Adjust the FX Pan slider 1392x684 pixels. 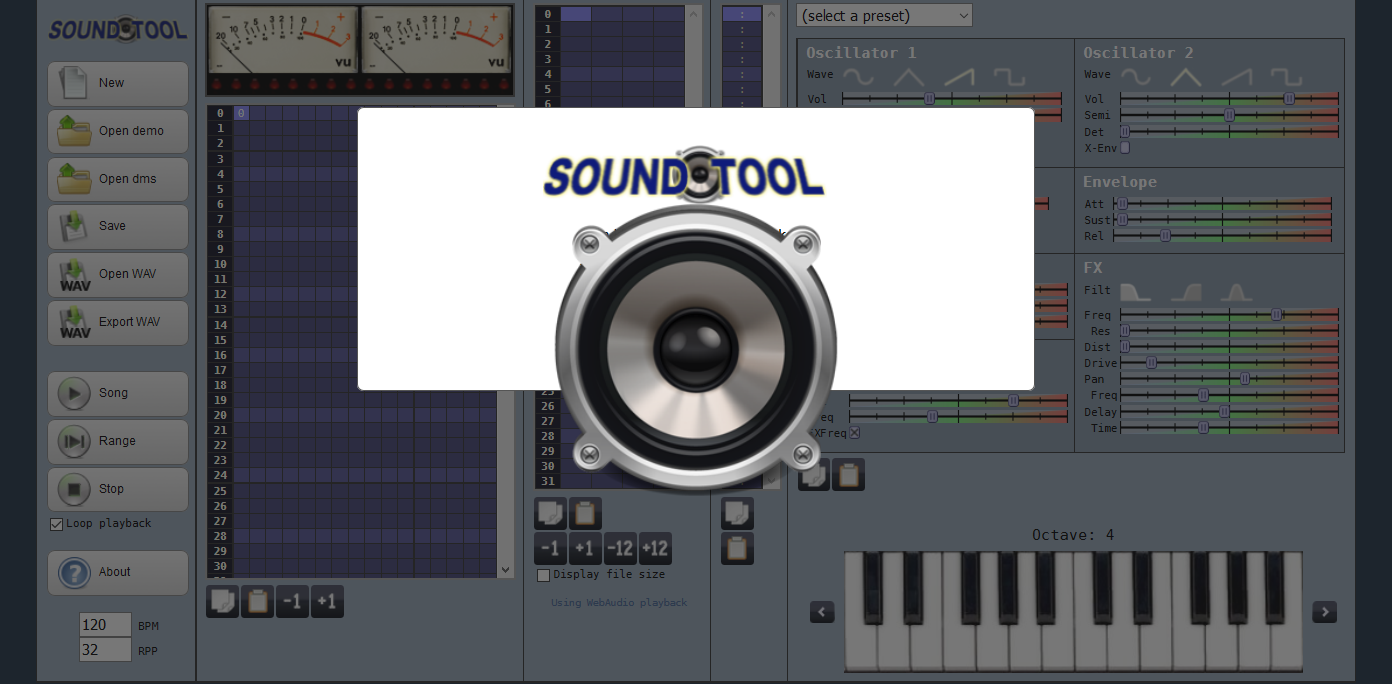click(1229, 379)
